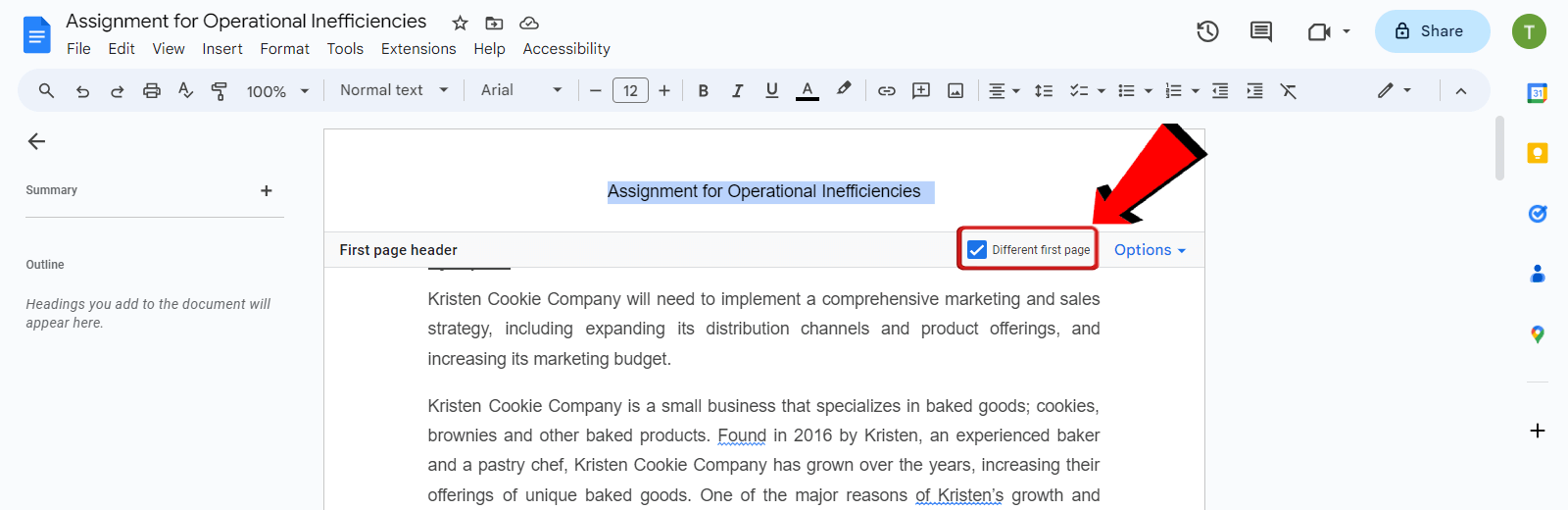
Task: Open bulleted list options arrow
Action: click(1149, 90)
